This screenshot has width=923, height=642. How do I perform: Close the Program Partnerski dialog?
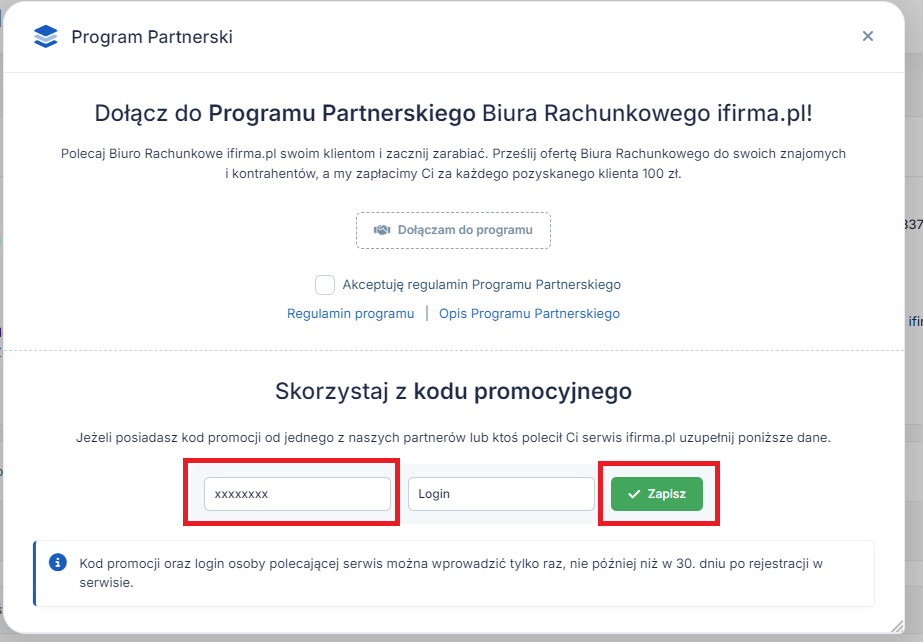(868, 36)
